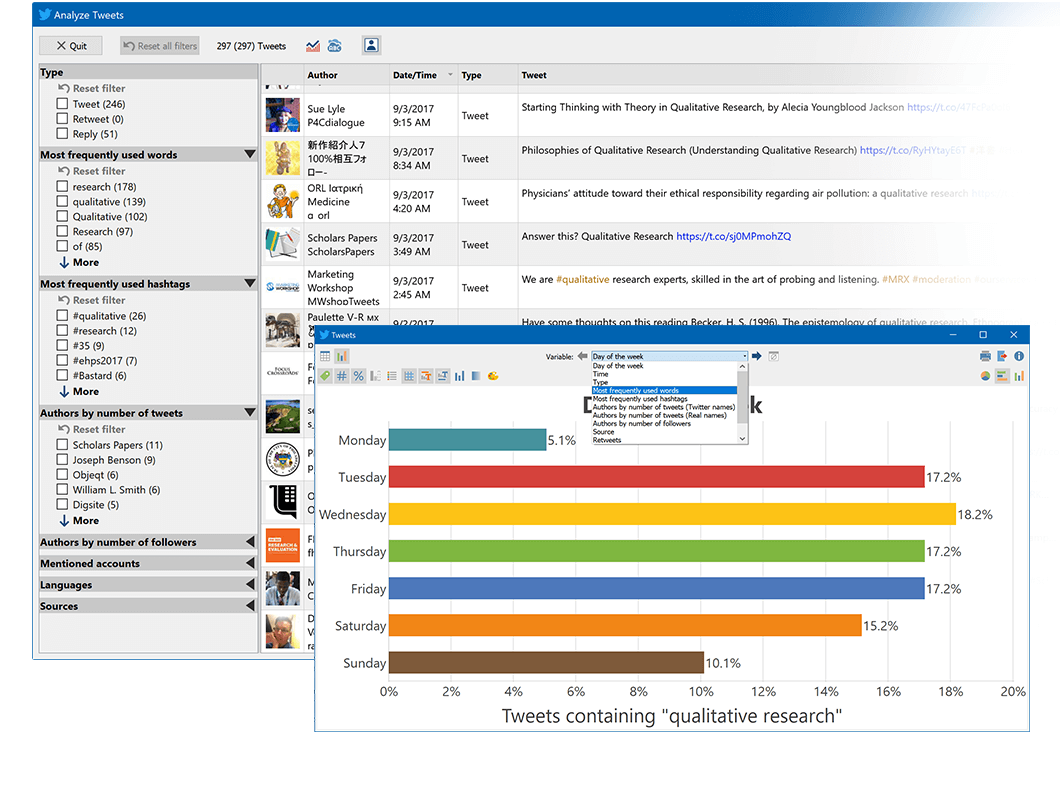
Task: Print the chart with printer icon
Action: 985,356
